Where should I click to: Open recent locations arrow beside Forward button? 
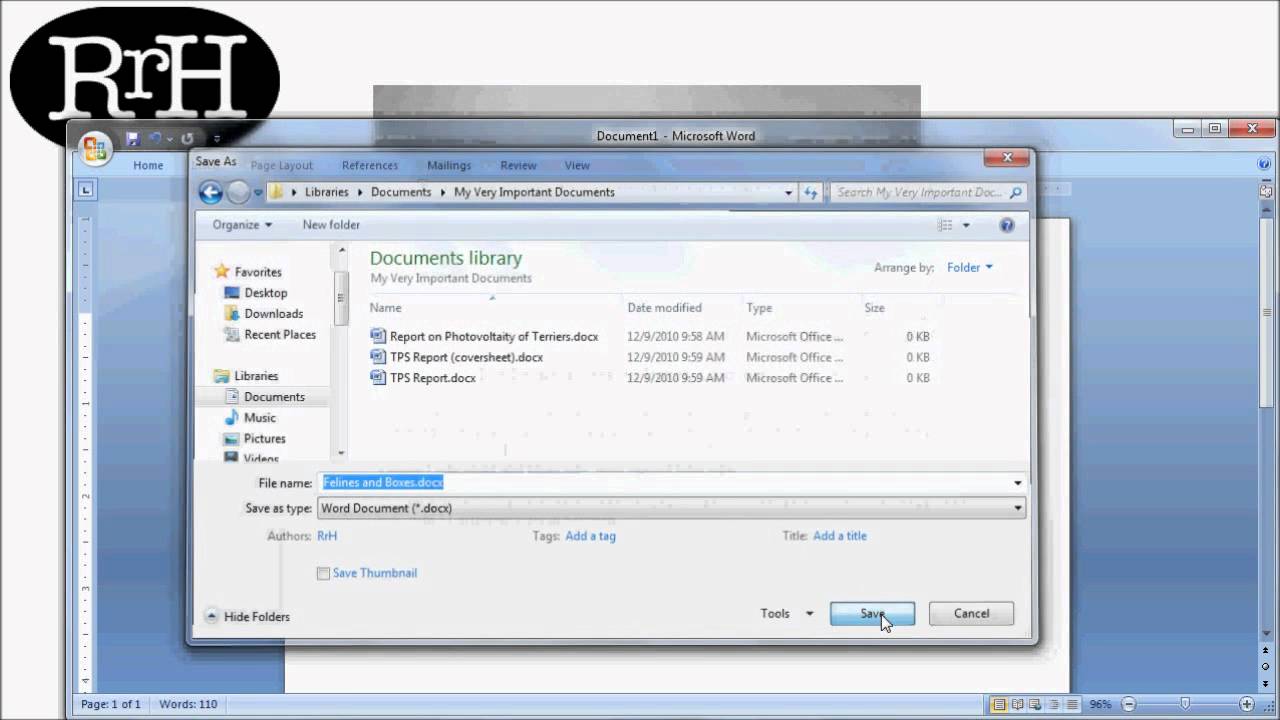coord(258,193)
